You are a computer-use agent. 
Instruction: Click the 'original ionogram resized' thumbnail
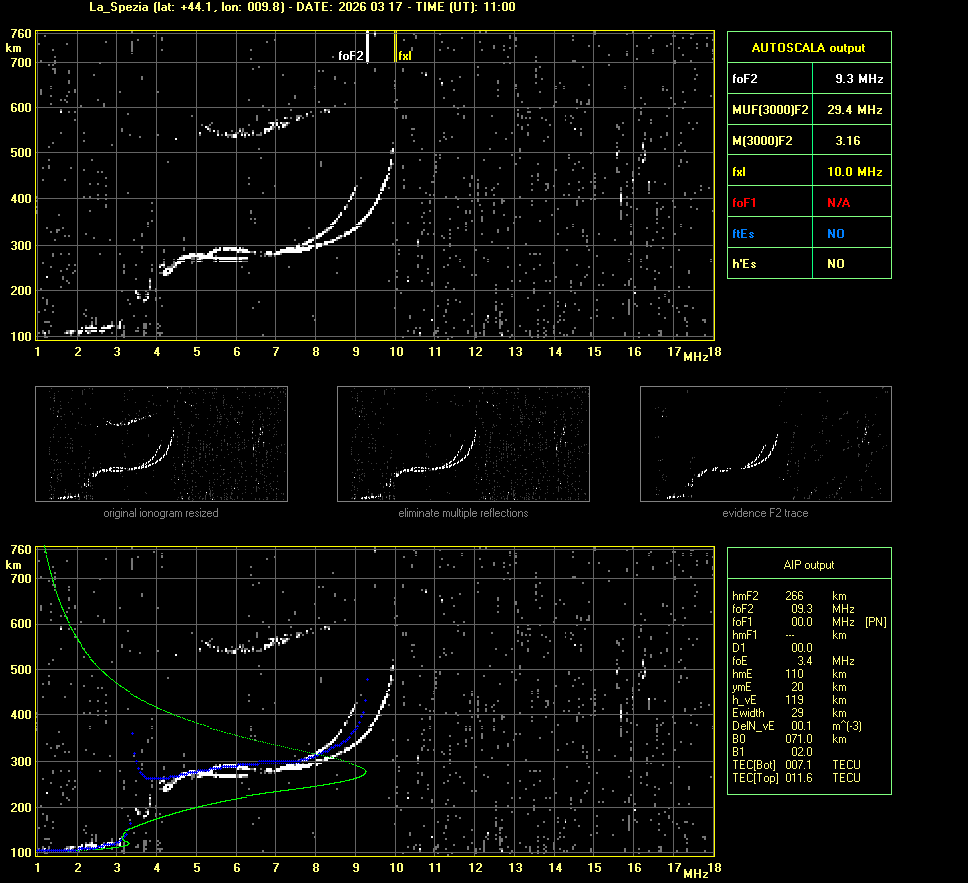(x=161, y=444)
